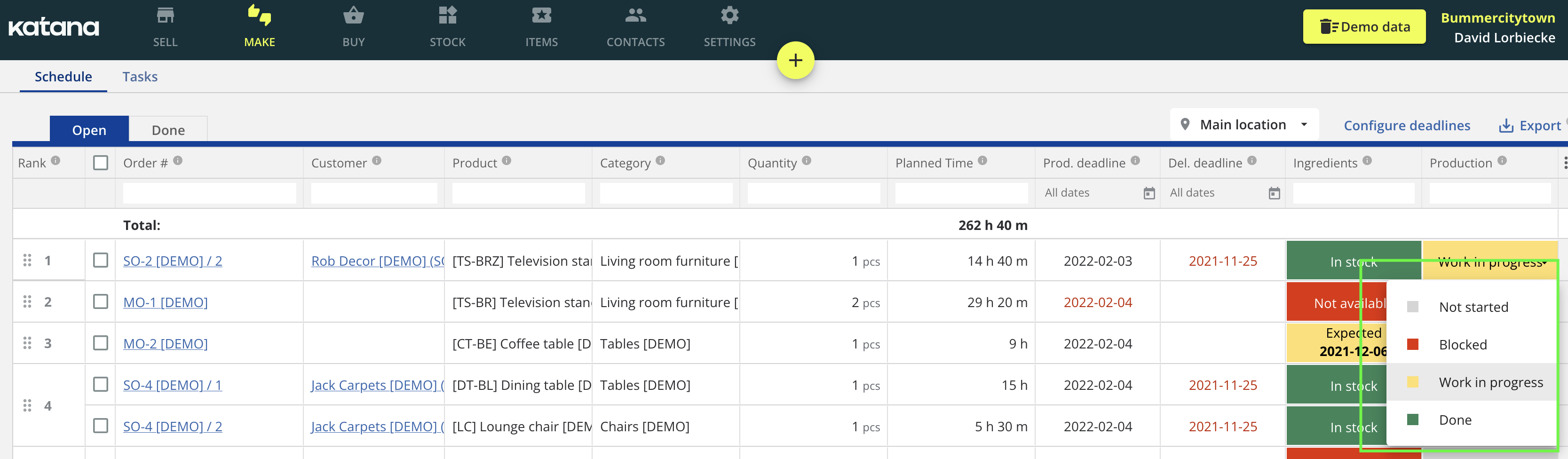The image size is (1568, 459).
Task: Grab the drag handle for rank 3
Action: click(27, 343)
